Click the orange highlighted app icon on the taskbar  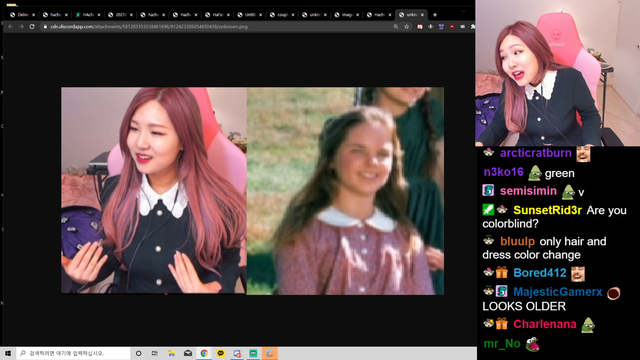(x=269, y=353)
